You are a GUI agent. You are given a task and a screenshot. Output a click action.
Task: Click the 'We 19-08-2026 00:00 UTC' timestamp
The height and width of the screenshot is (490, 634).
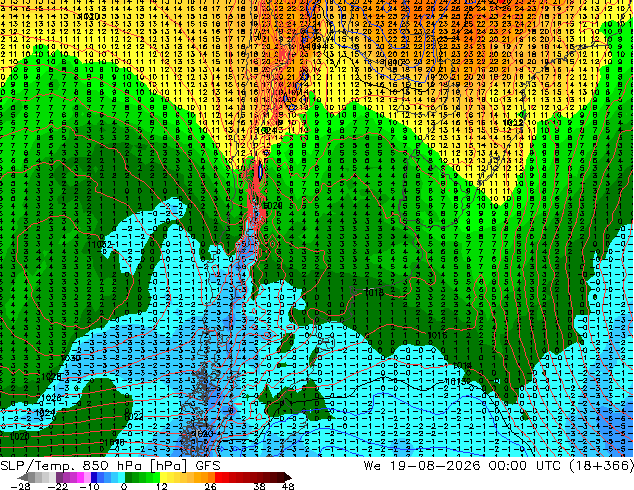tap(464, 466)
